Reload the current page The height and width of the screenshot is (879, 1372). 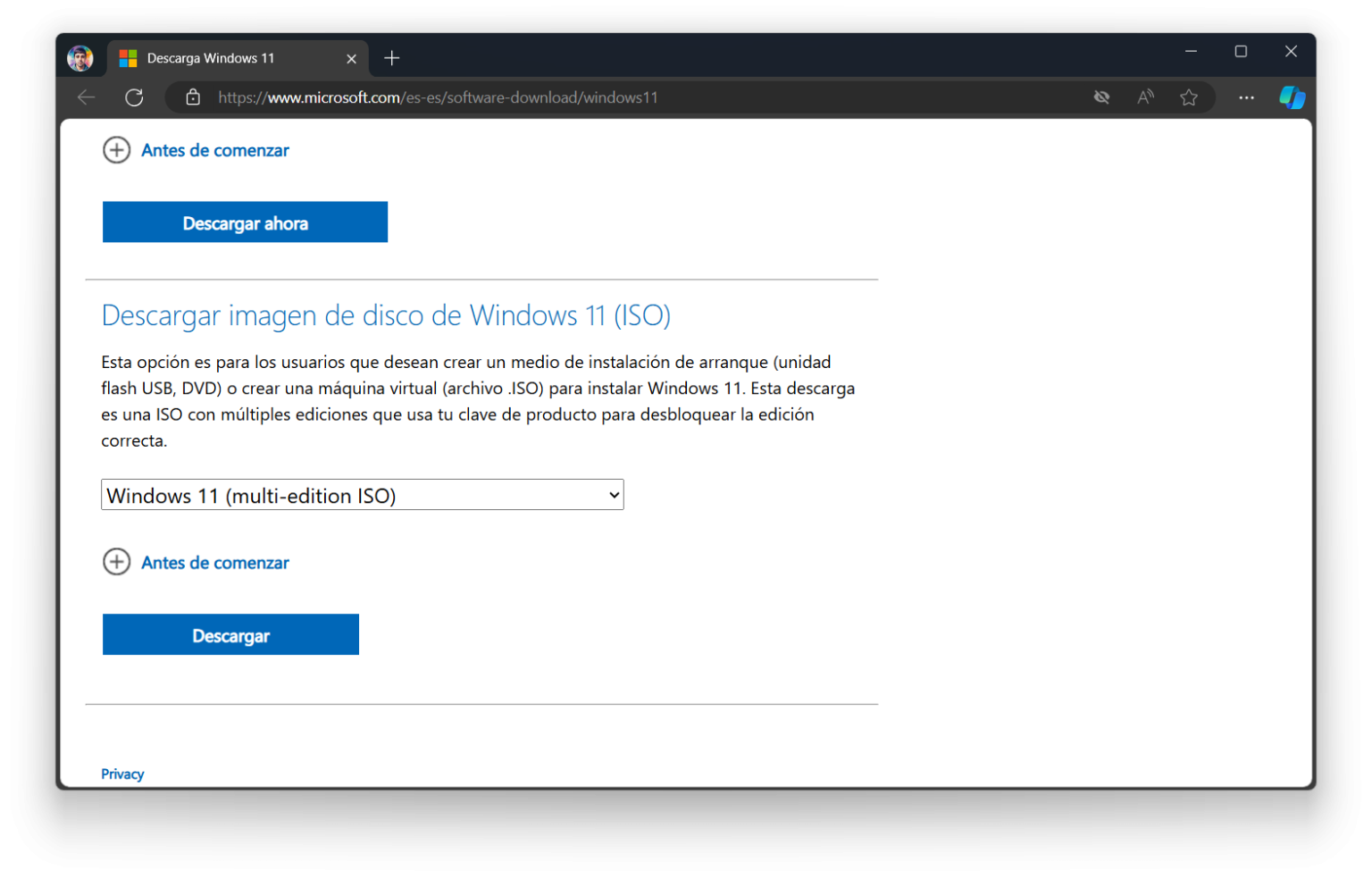coord(134,97)
